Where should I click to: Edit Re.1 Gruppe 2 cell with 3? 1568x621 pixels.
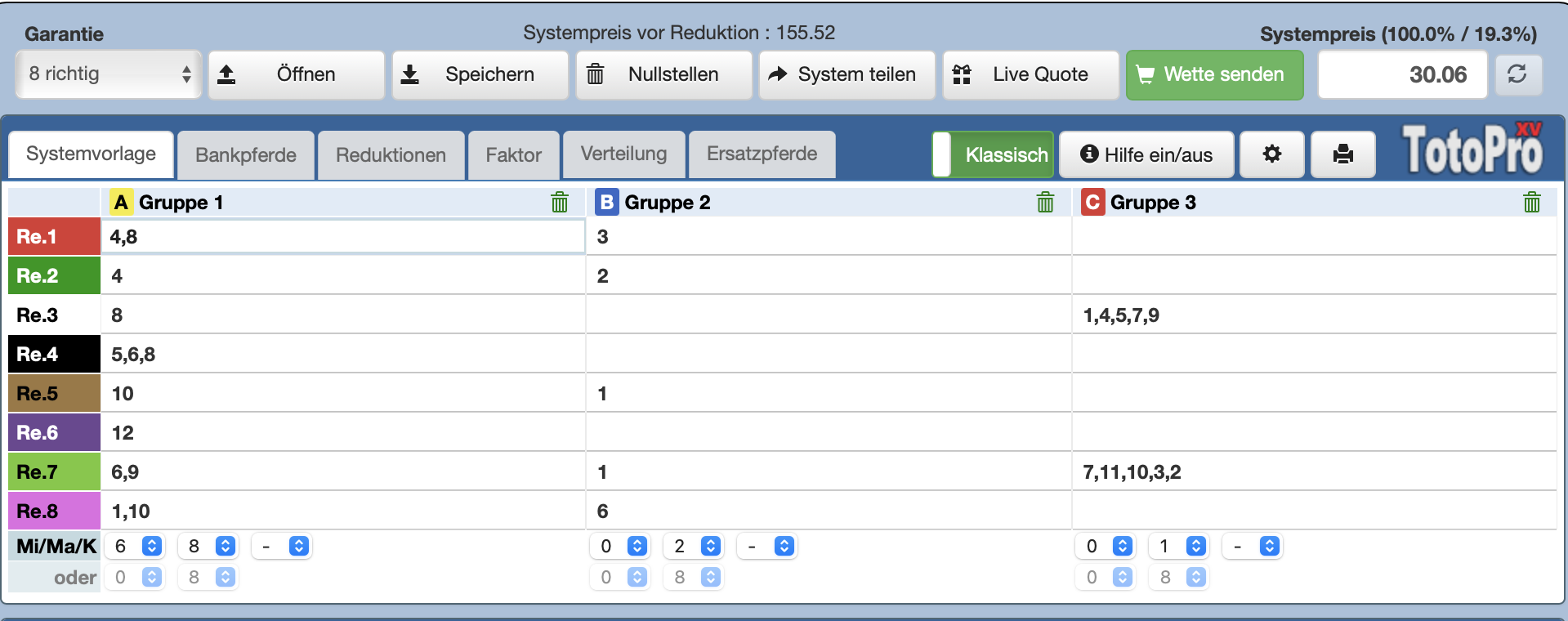(x=829, y=236)
